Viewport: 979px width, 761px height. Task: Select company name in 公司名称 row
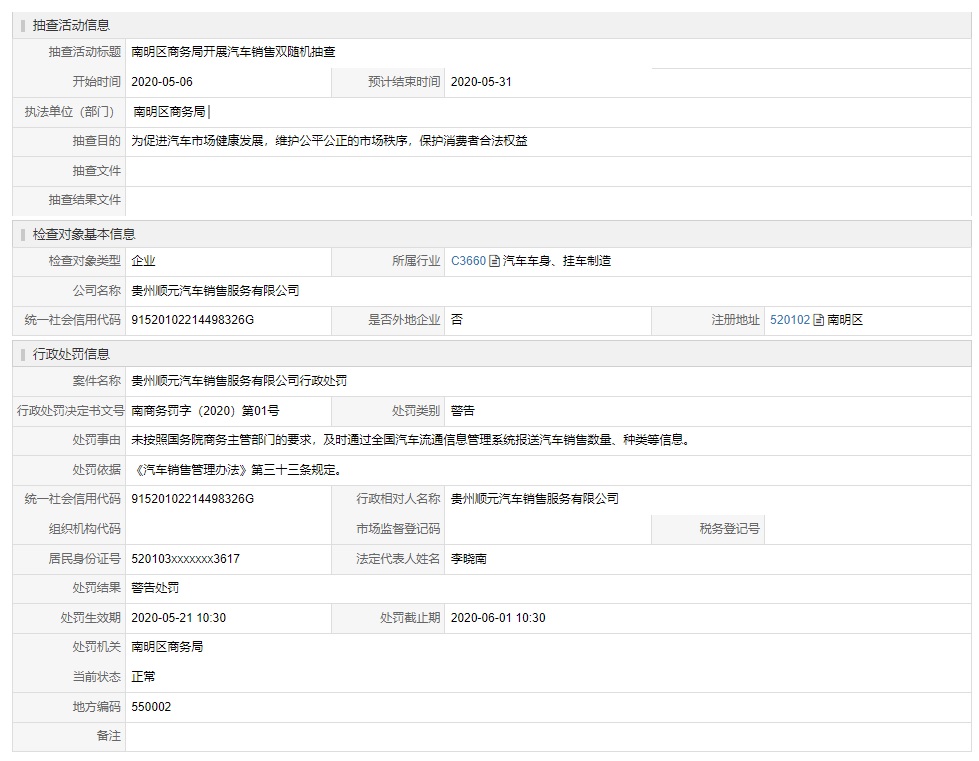tap(215, 291)
